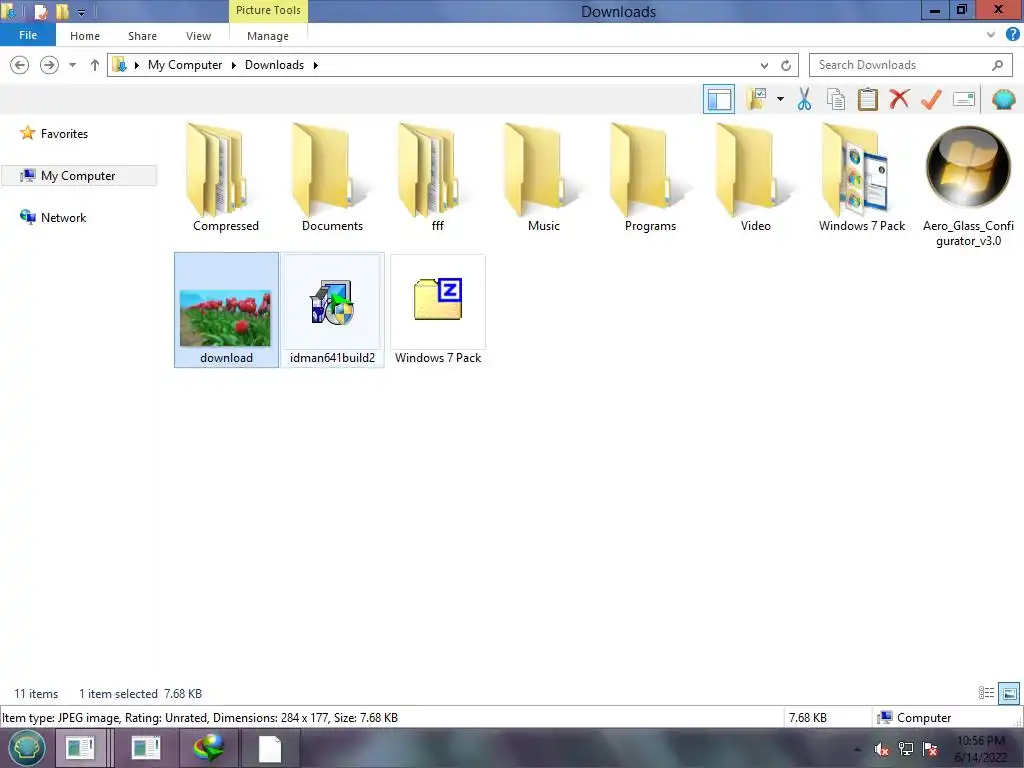1024x768 pixels.
Task: Click the magnifier search icon
Action: (997, 65)
